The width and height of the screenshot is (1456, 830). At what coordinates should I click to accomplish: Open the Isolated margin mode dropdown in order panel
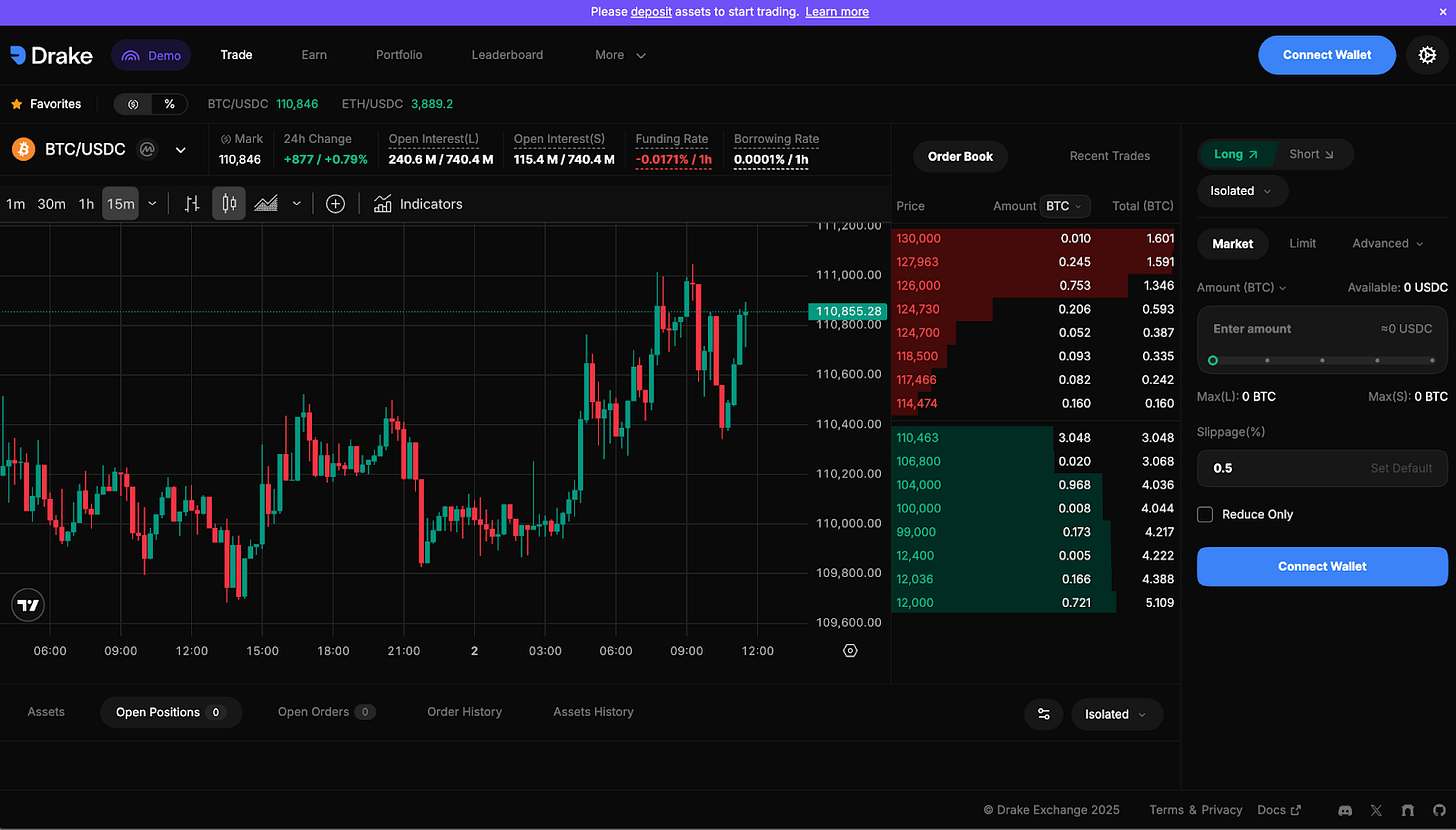click(1243, 191)
